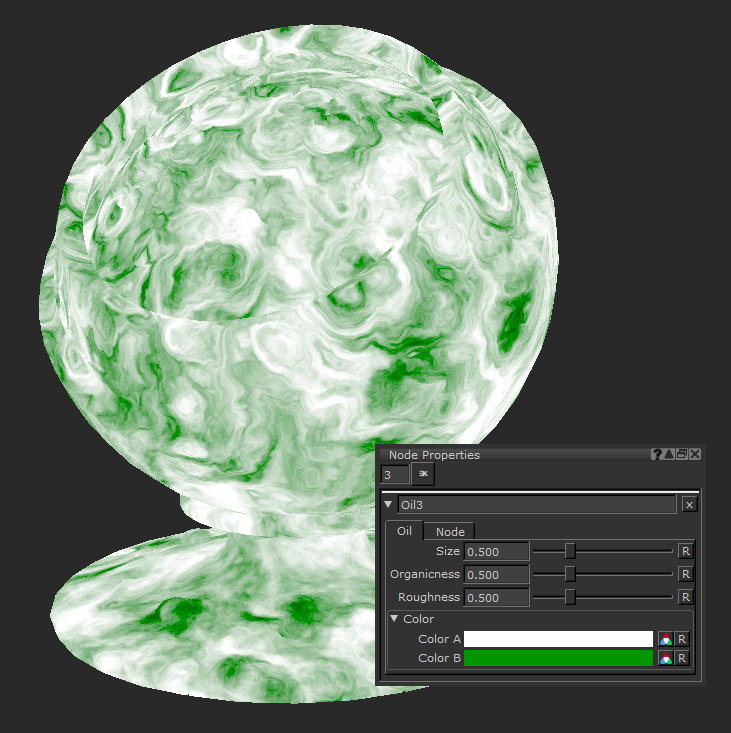The image size is (731, 733).
Task: Select the Oil tab
Action: 405,531
